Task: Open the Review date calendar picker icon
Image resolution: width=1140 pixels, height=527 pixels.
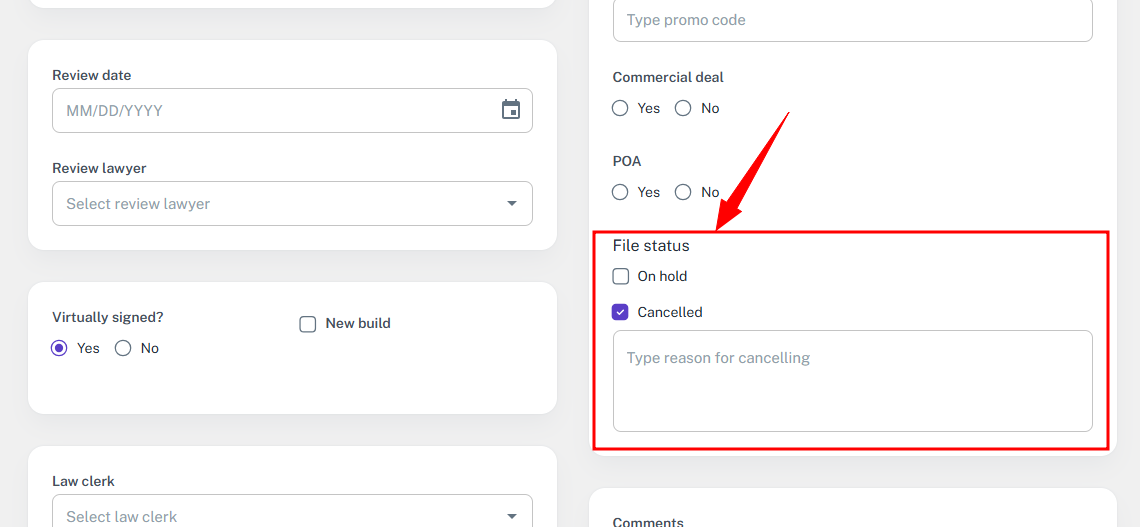Action: tap(511, 110)
